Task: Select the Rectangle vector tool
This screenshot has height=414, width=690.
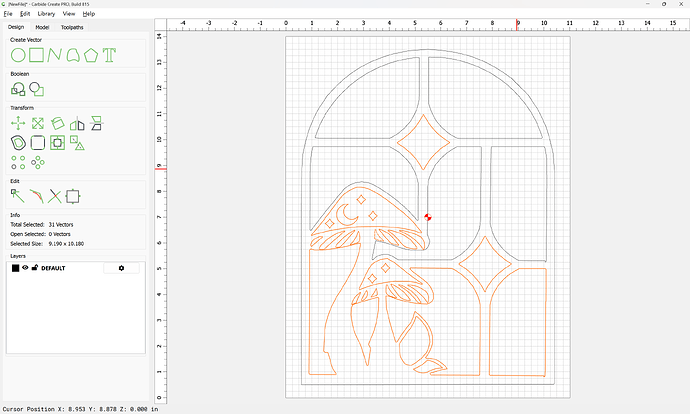Action: coord(37,55)
